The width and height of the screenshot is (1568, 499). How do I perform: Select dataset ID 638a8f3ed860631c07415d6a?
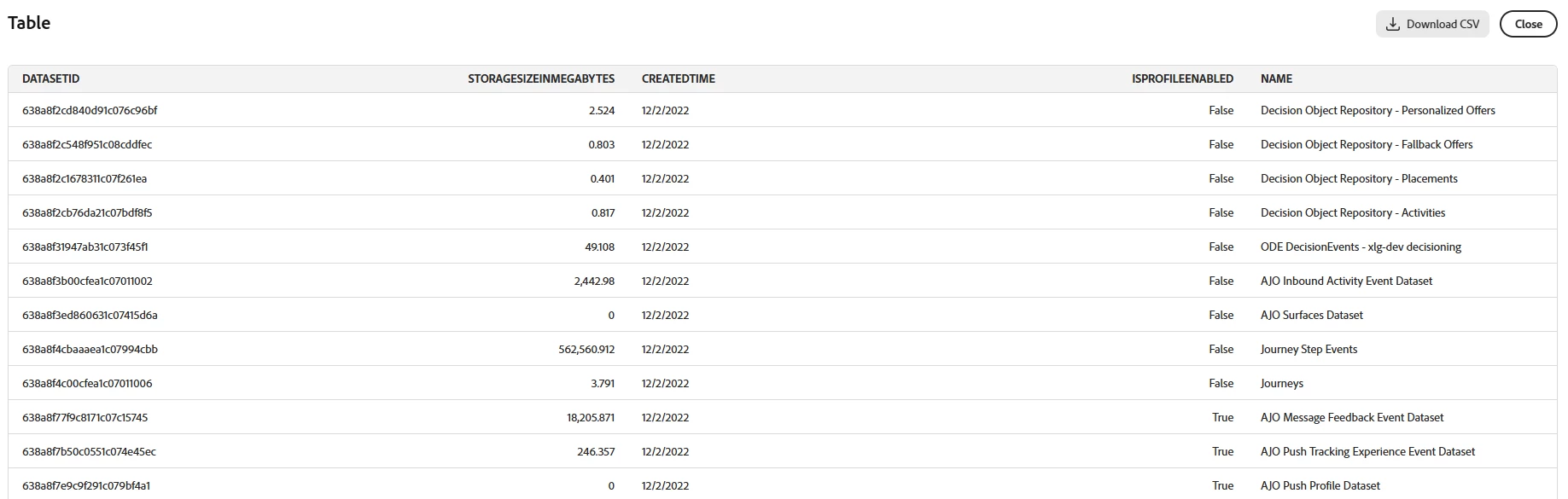point(90,315)
